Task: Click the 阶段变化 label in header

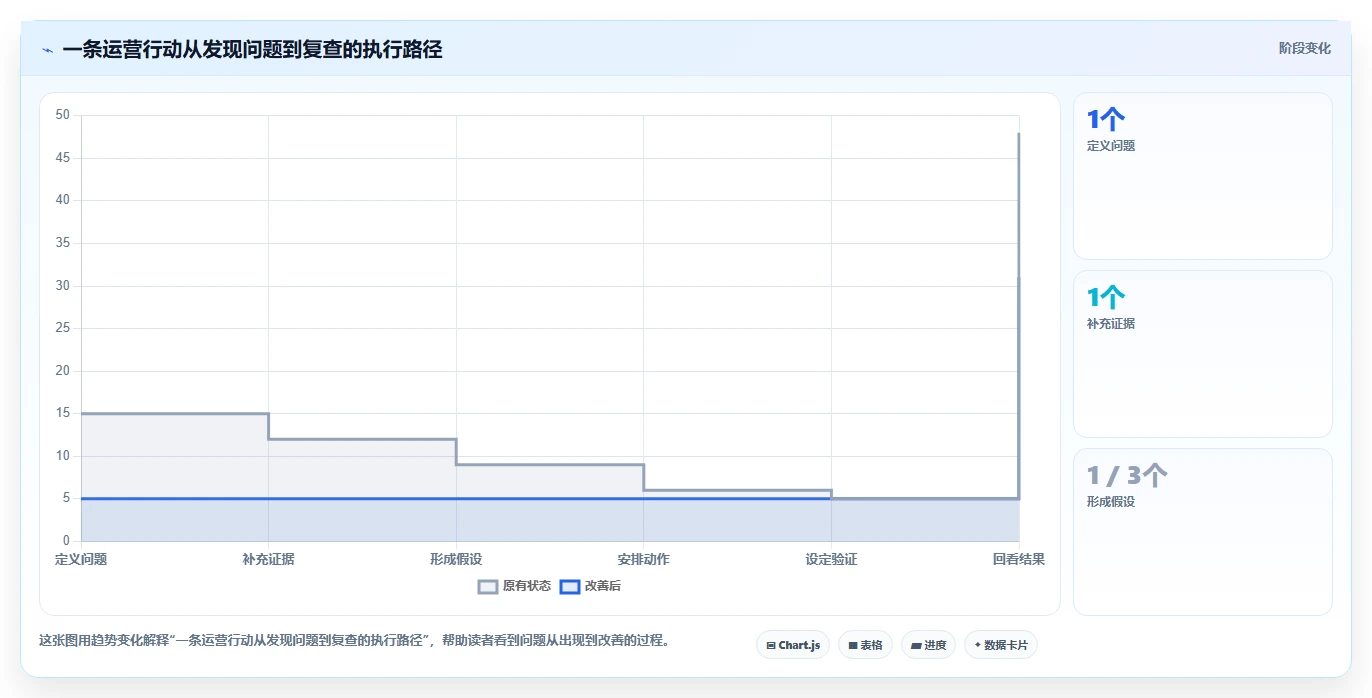Action: click(1304, 48)
